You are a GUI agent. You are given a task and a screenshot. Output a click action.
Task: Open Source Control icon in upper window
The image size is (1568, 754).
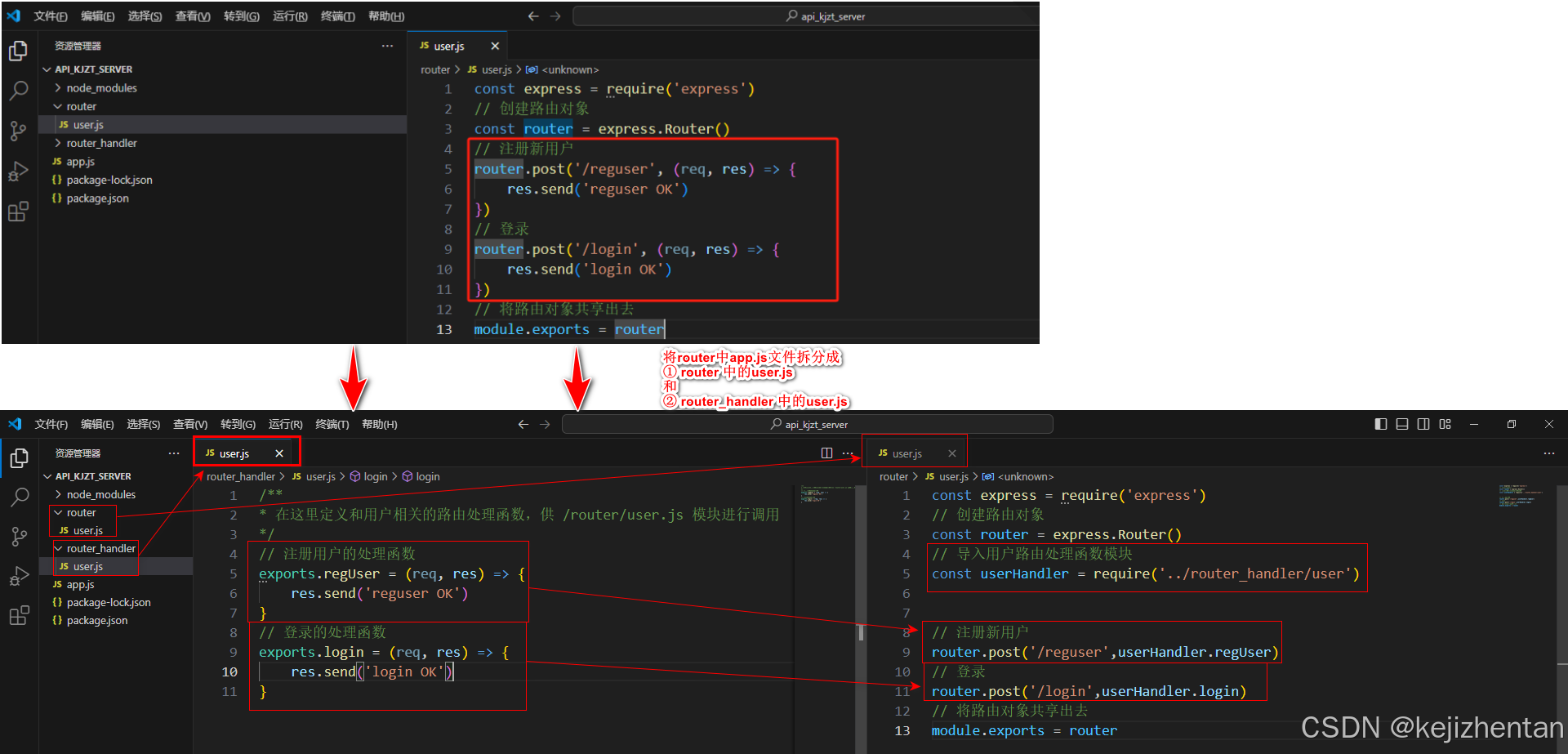click(x=18, y=131)
